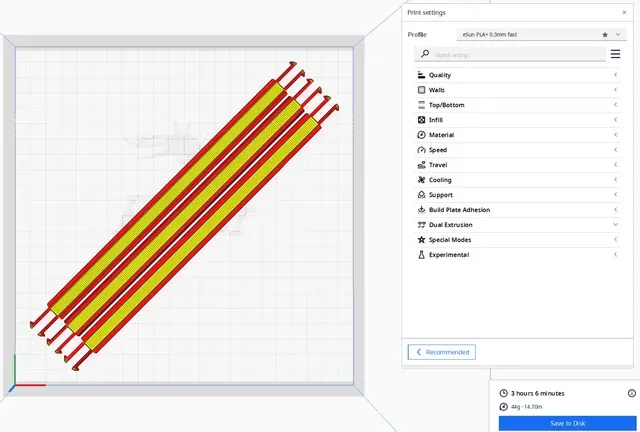640x432 pixels.
Task: Expand the Travel section chevron
Action: tap(615, 165)
